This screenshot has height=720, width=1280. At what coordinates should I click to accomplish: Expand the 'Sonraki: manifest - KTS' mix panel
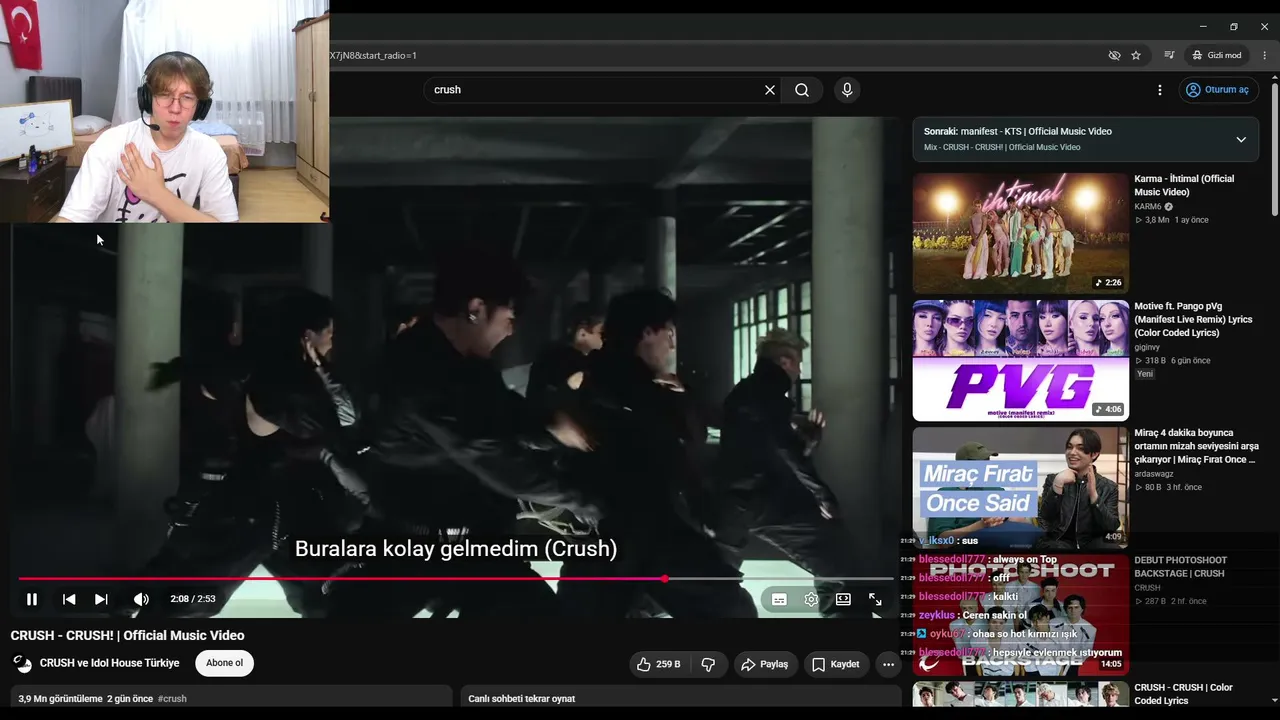tap(1241, 139)
